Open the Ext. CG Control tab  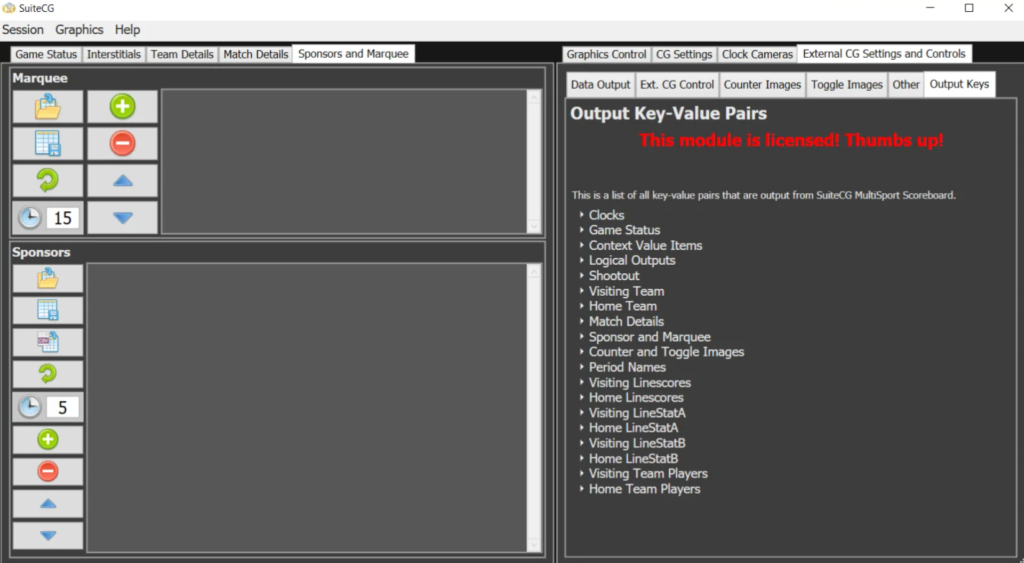(x=677, y=85)
